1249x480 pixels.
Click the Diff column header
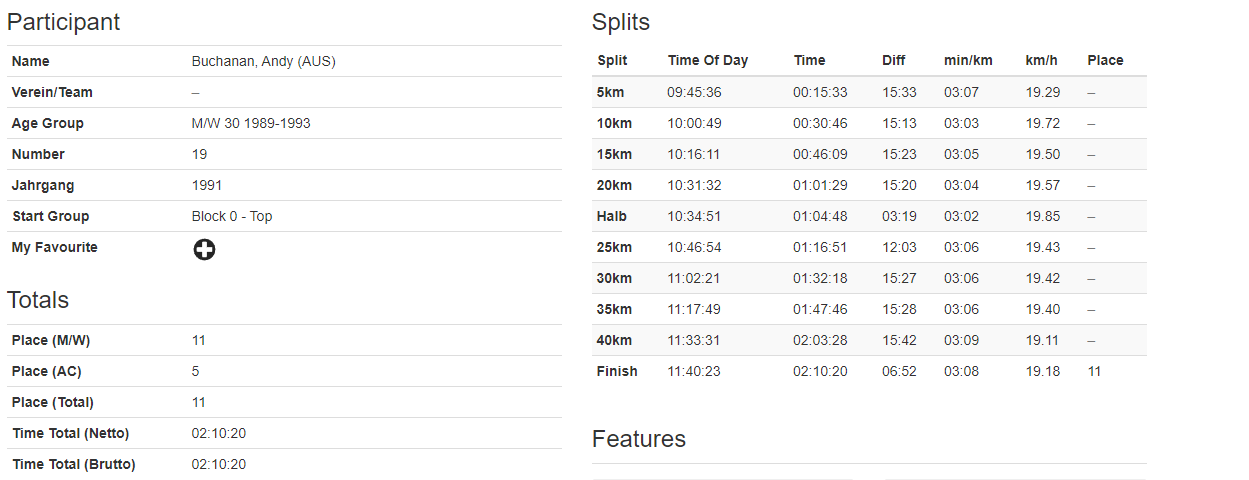894,60
